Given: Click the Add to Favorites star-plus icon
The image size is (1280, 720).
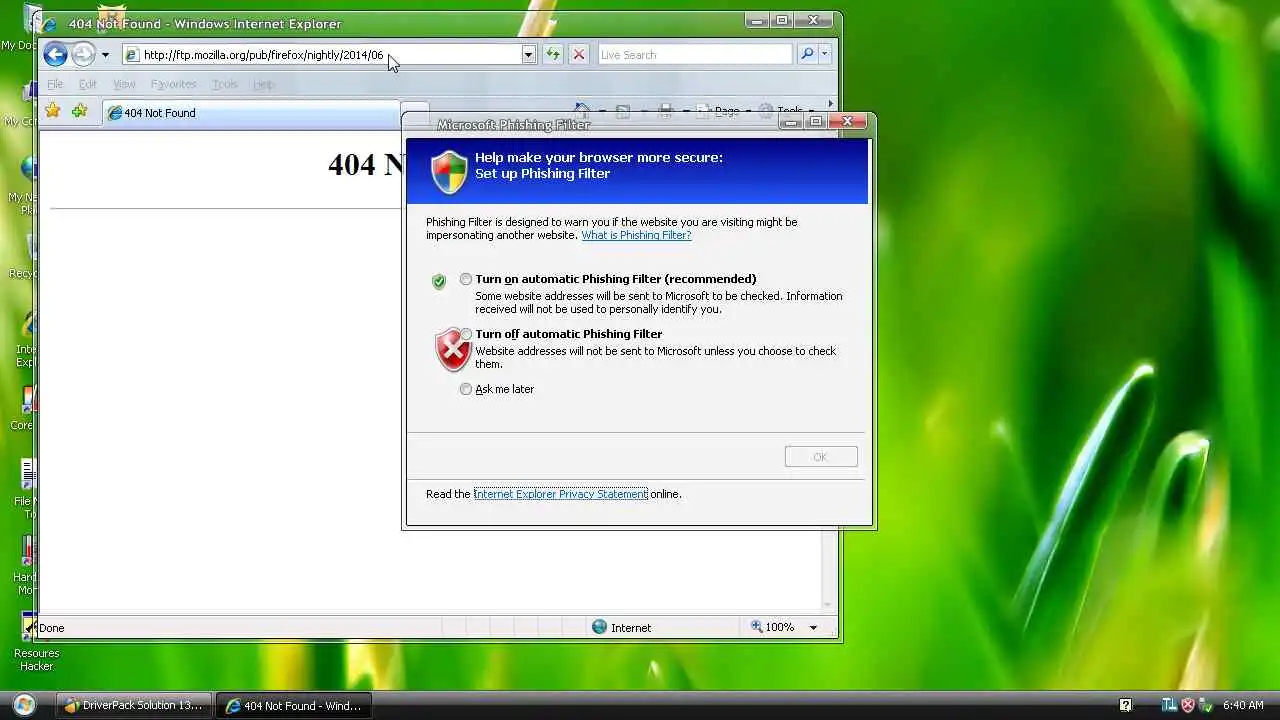Looking at the screenshot, I should (80, 111).
